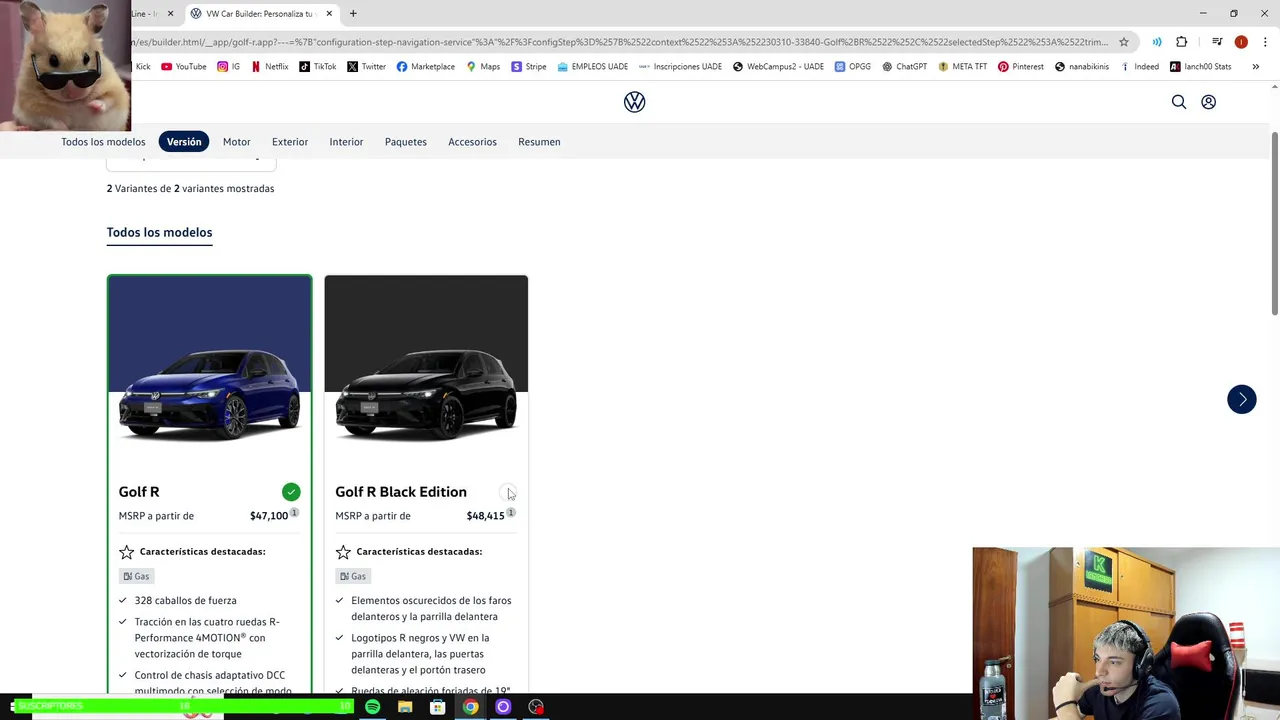Go to the Paquetes step
1280x720 pixels.
tap(406, 142)
